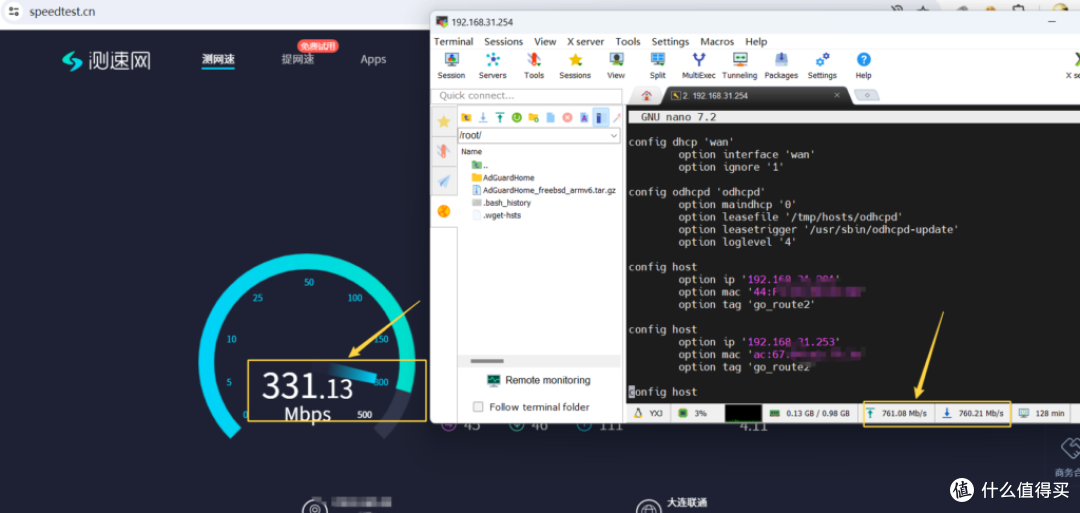Launch MultiExec from the toolbar

(699, 66)
